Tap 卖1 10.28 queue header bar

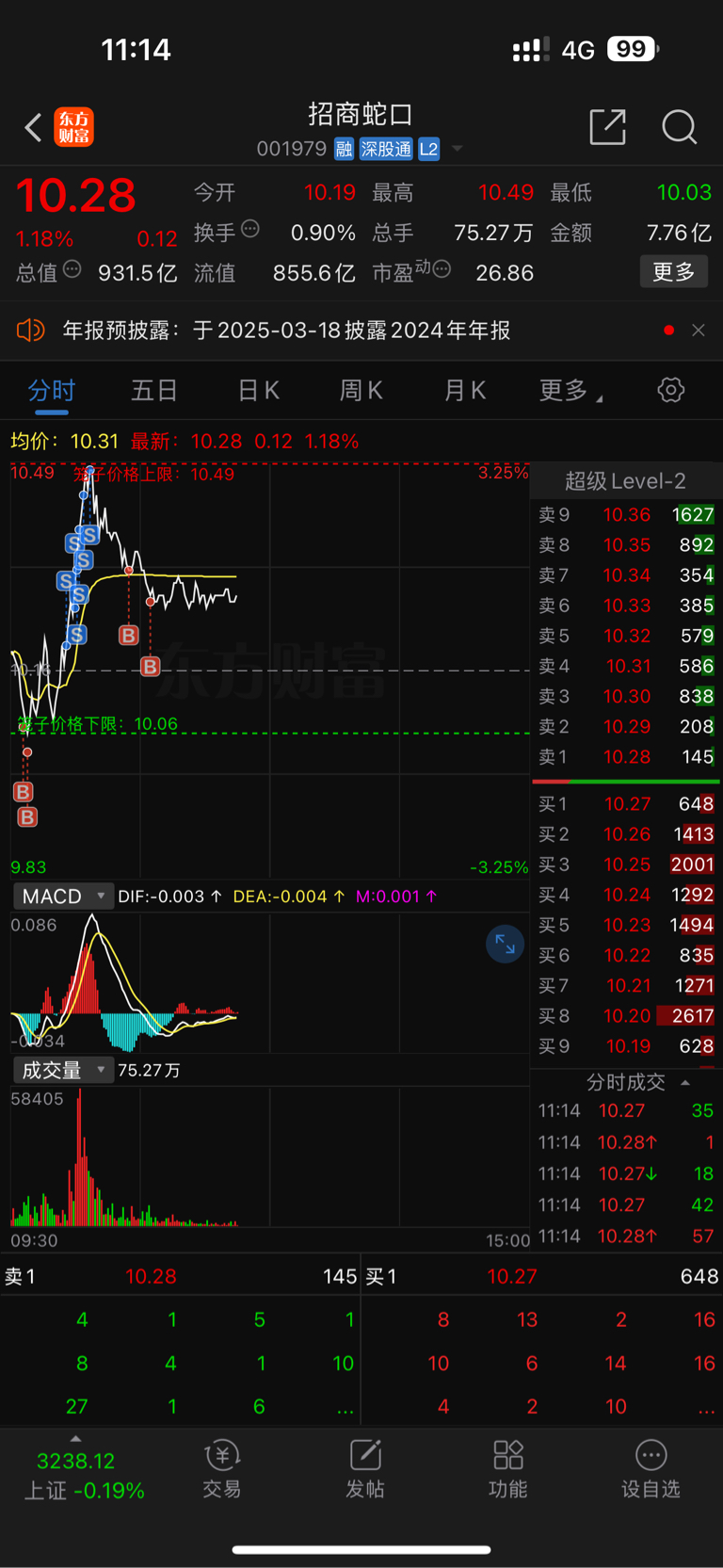point(180,1277)
